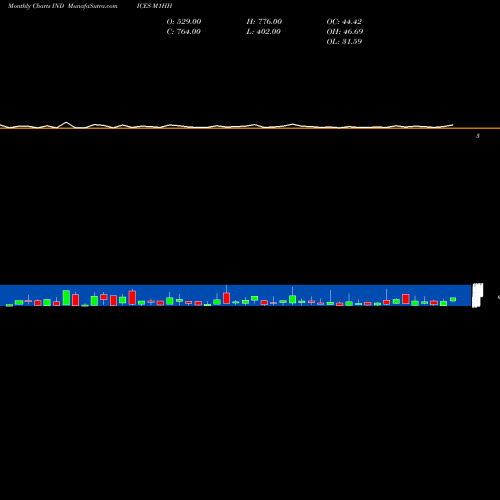This screenshot has height=500, width=500.
Task: Select the close value "C: 764.00"
Action: 184,32
